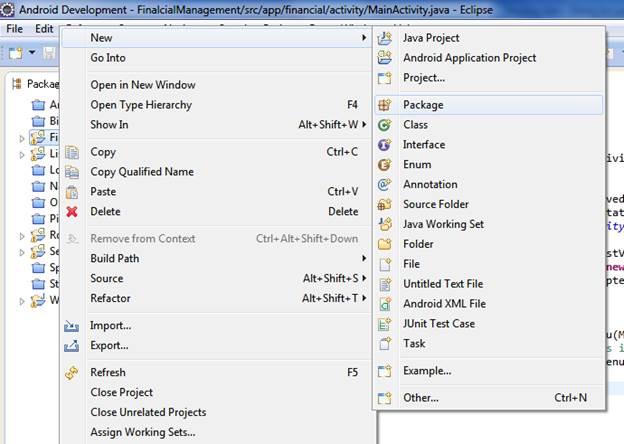
Task: Click the Java Working Set icon
Action: coord(384,224)
